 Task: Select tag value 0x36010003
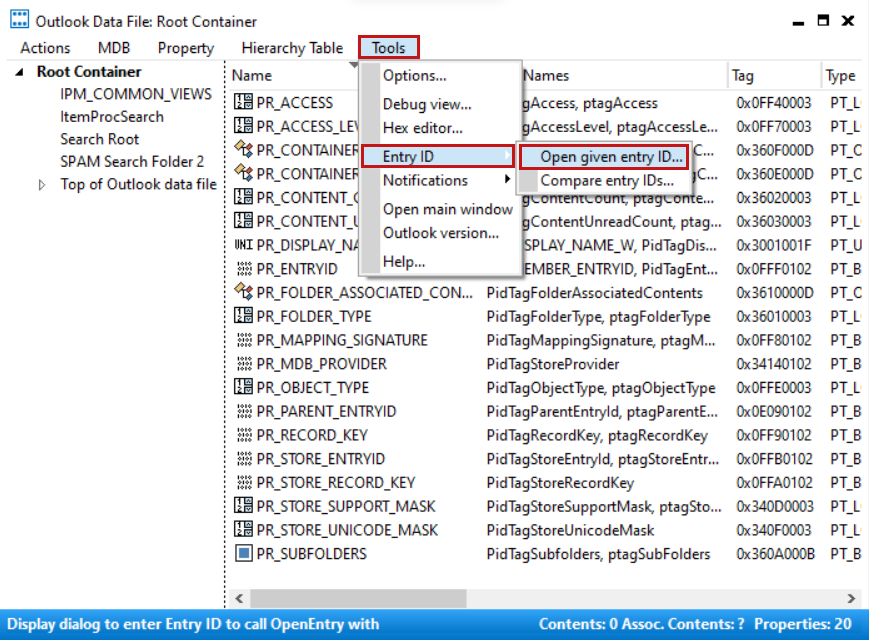point(773,316)
